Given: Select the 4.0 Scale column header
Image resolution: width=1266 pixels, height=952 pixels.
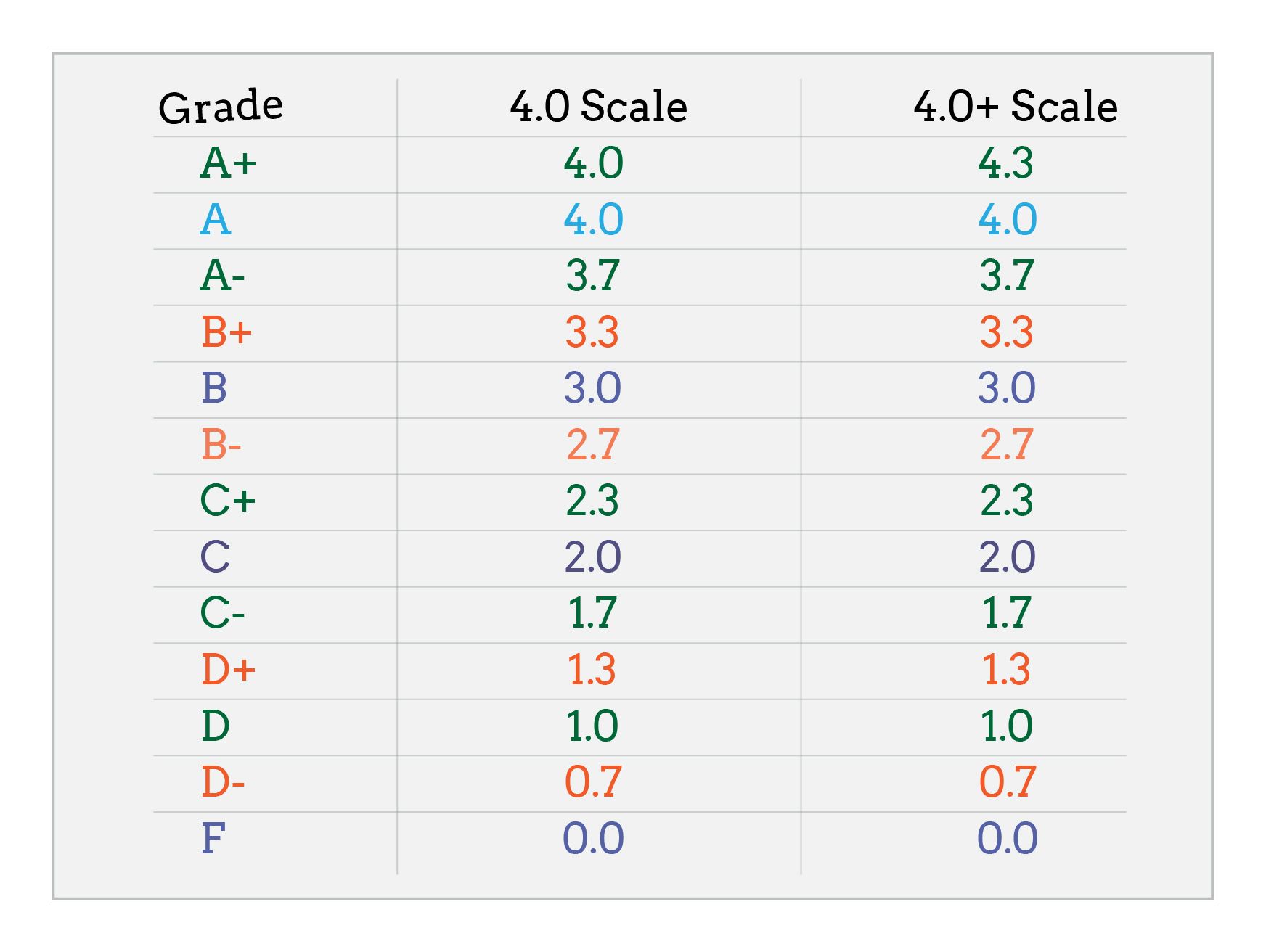Looking at the screenshot, I should pyautogui.click(x=598, y=107).
